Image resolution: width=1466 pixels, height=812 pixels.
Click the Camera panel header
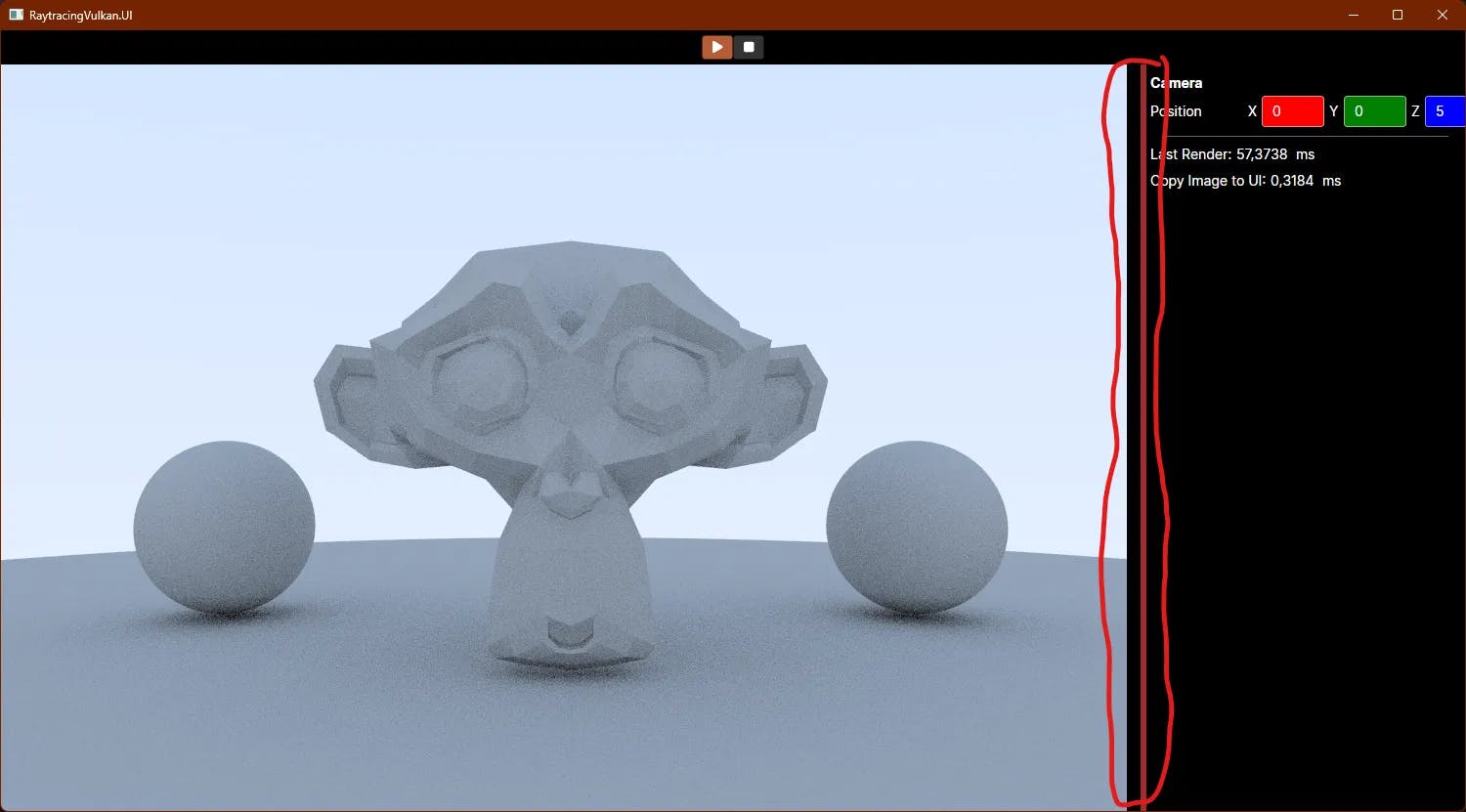pyautogui.click(x=1176, y=83)
